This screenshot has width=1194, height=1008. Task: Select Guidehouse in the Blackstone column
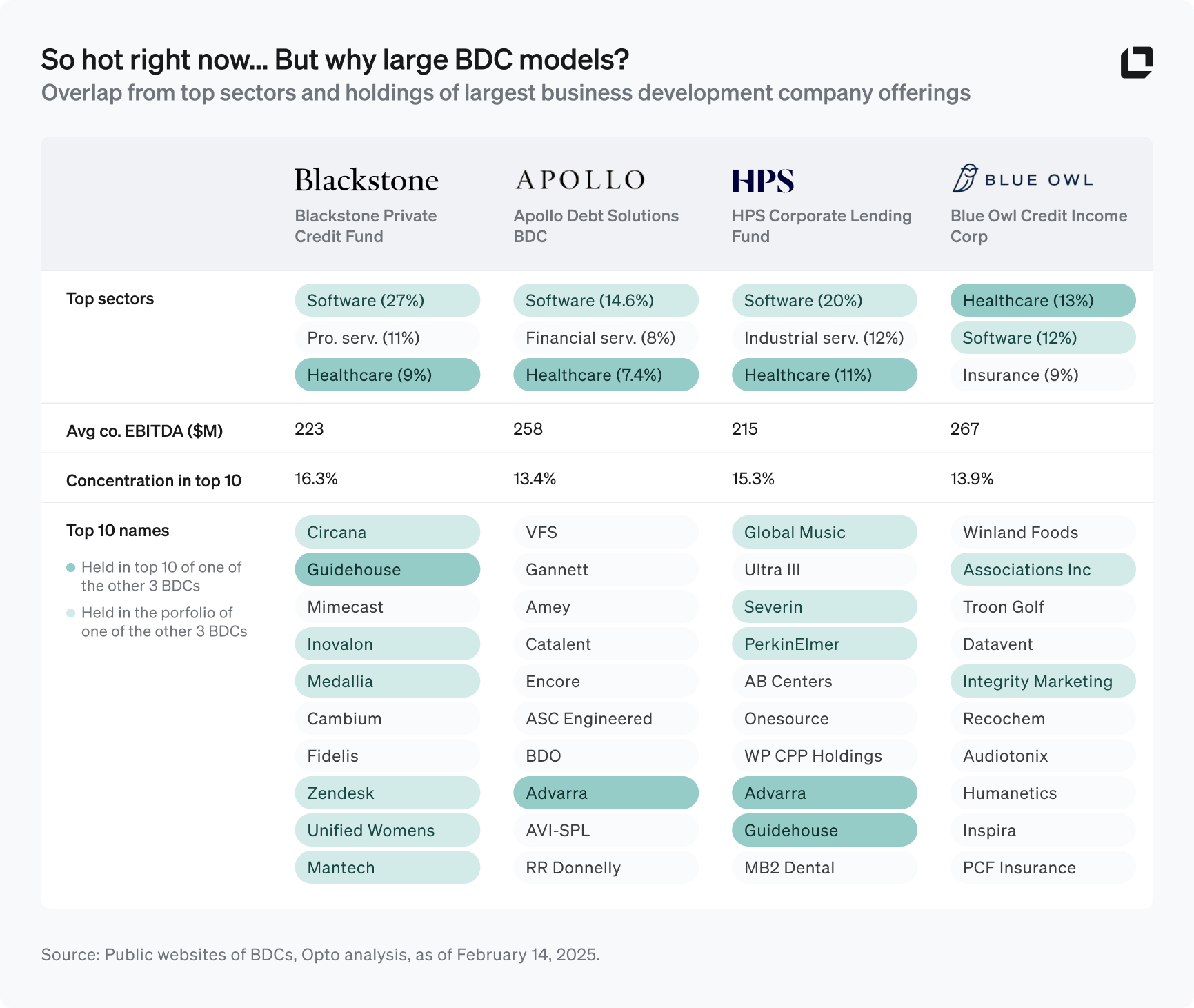point(387,570)
